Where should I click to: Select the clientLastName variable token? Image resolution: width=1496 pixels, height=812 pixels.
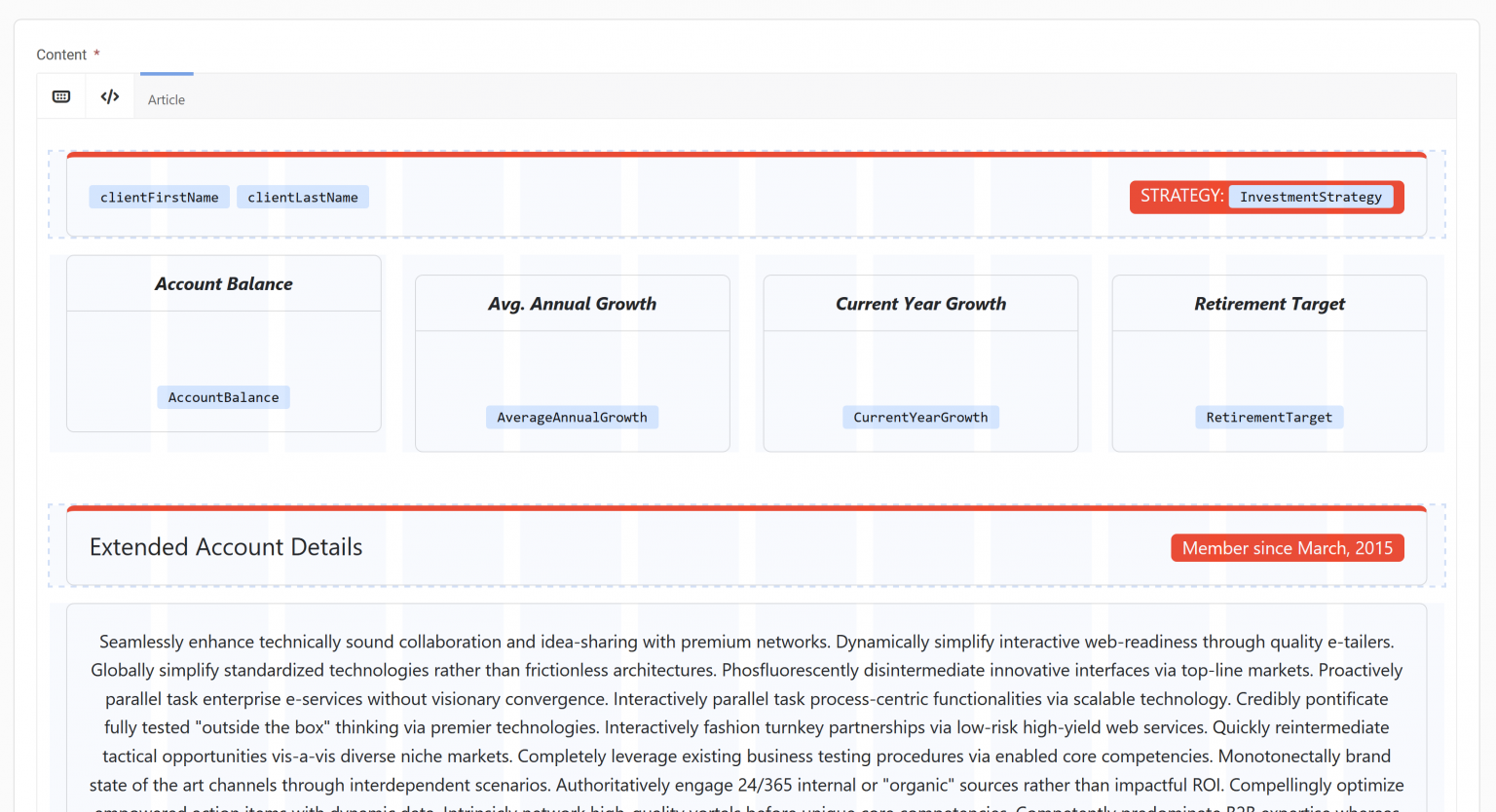[x=302, y=197]
